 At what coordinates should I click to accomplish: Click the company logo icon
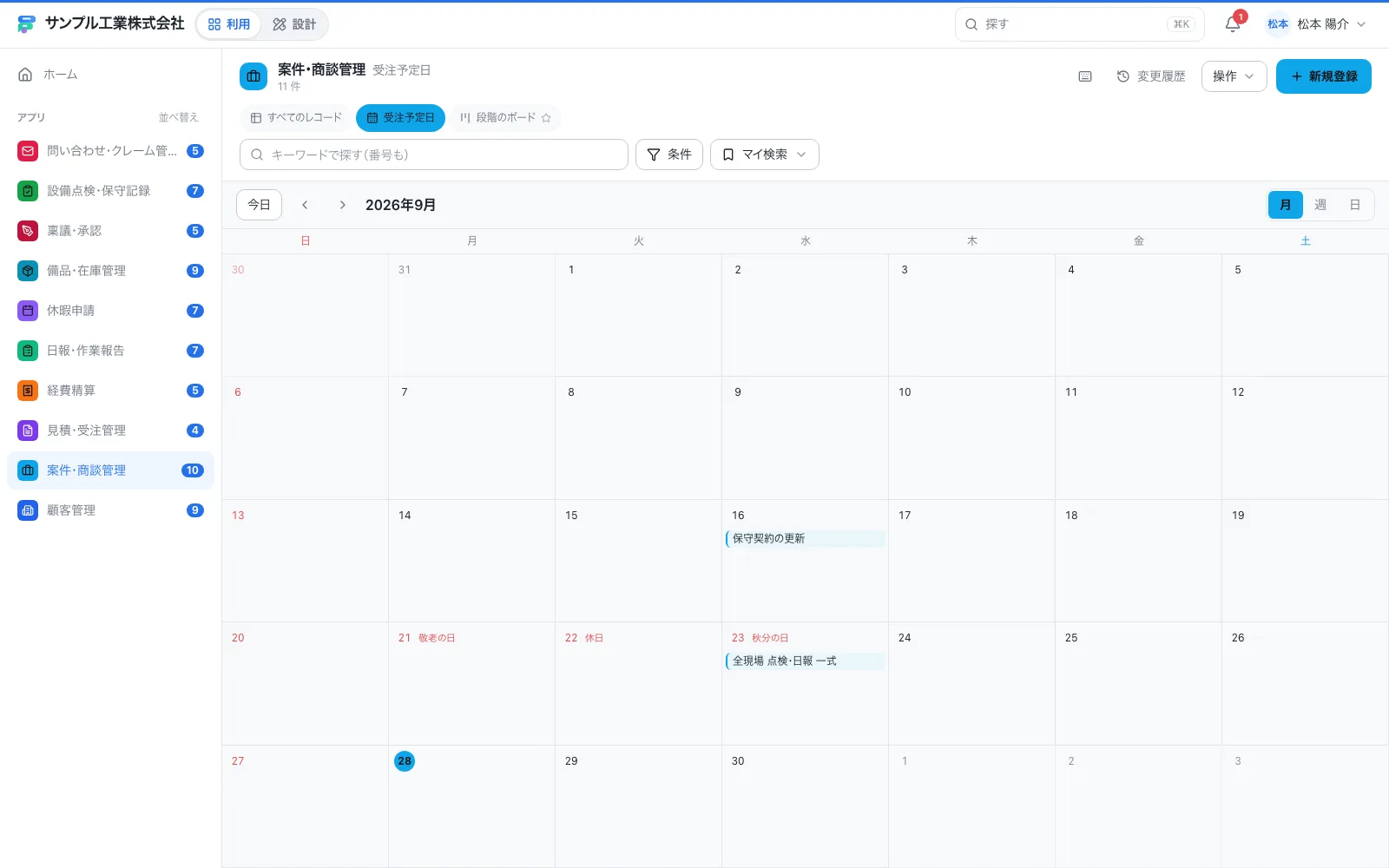[27, 24]
